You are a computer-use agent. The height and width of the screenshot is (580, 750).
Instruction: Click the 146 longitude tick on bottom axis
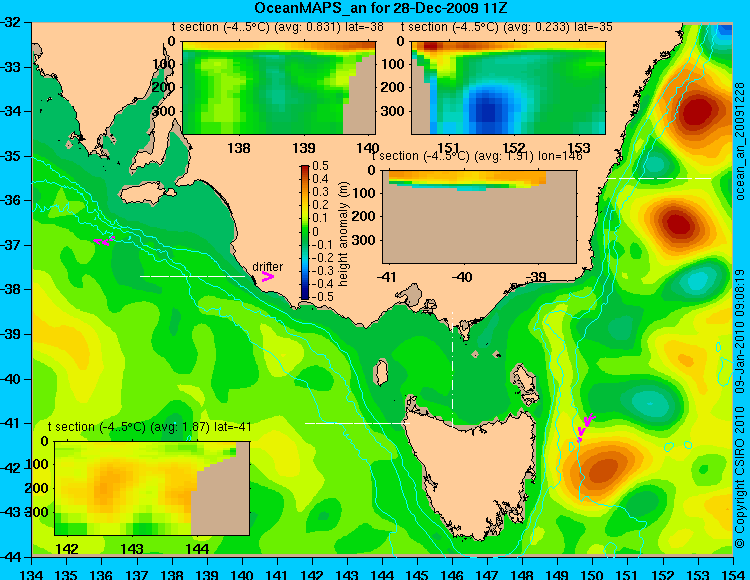(x=452, y=574)
